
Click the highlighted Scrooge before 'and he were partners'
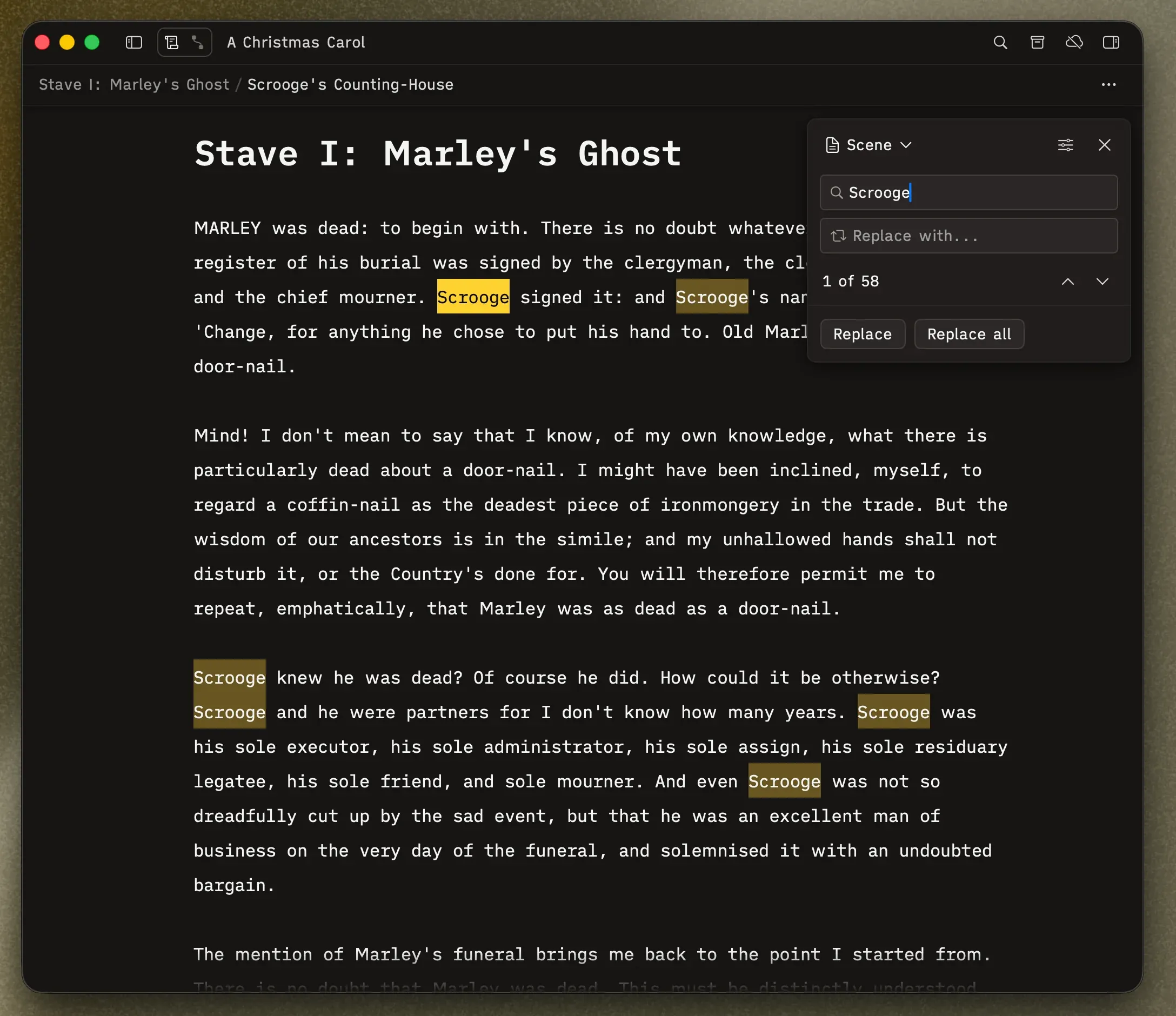tap(230, 712)
